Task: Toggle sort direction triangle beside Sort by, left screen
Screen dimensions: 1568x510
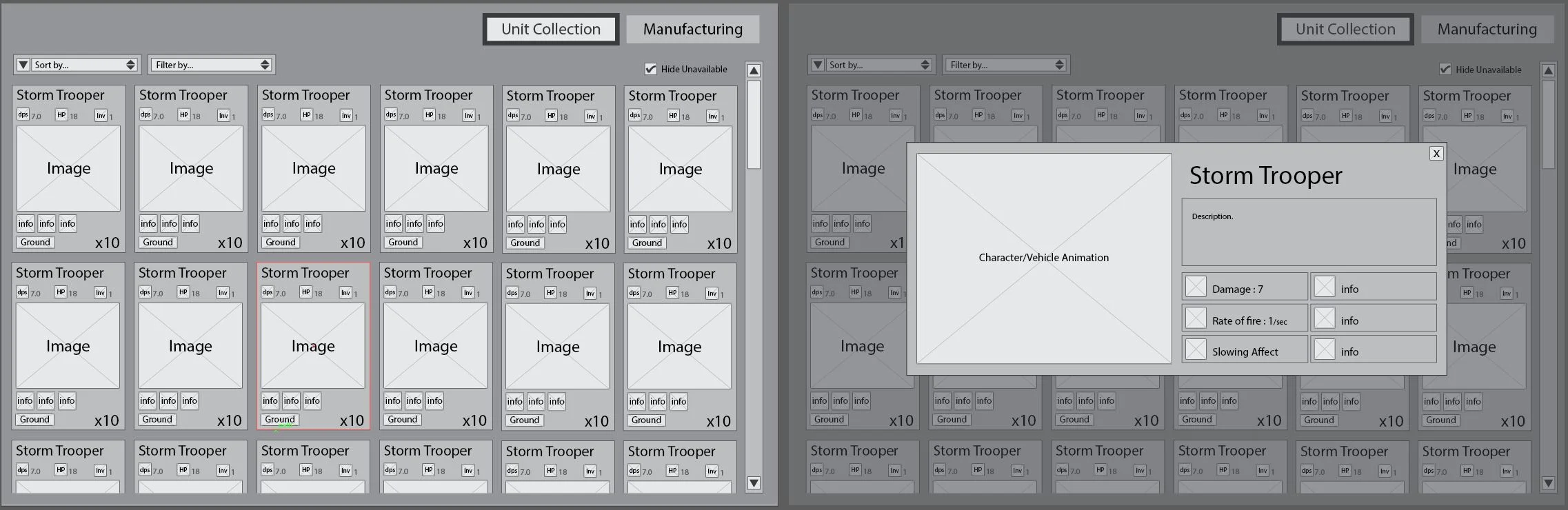Action: pyautogui.click(x=23, y=65)
